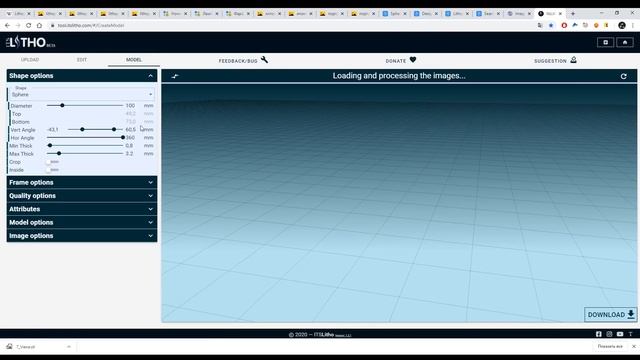Expand the Attributes panel
The height and width of the screenshot is (360, 640).
coord(82,209)
